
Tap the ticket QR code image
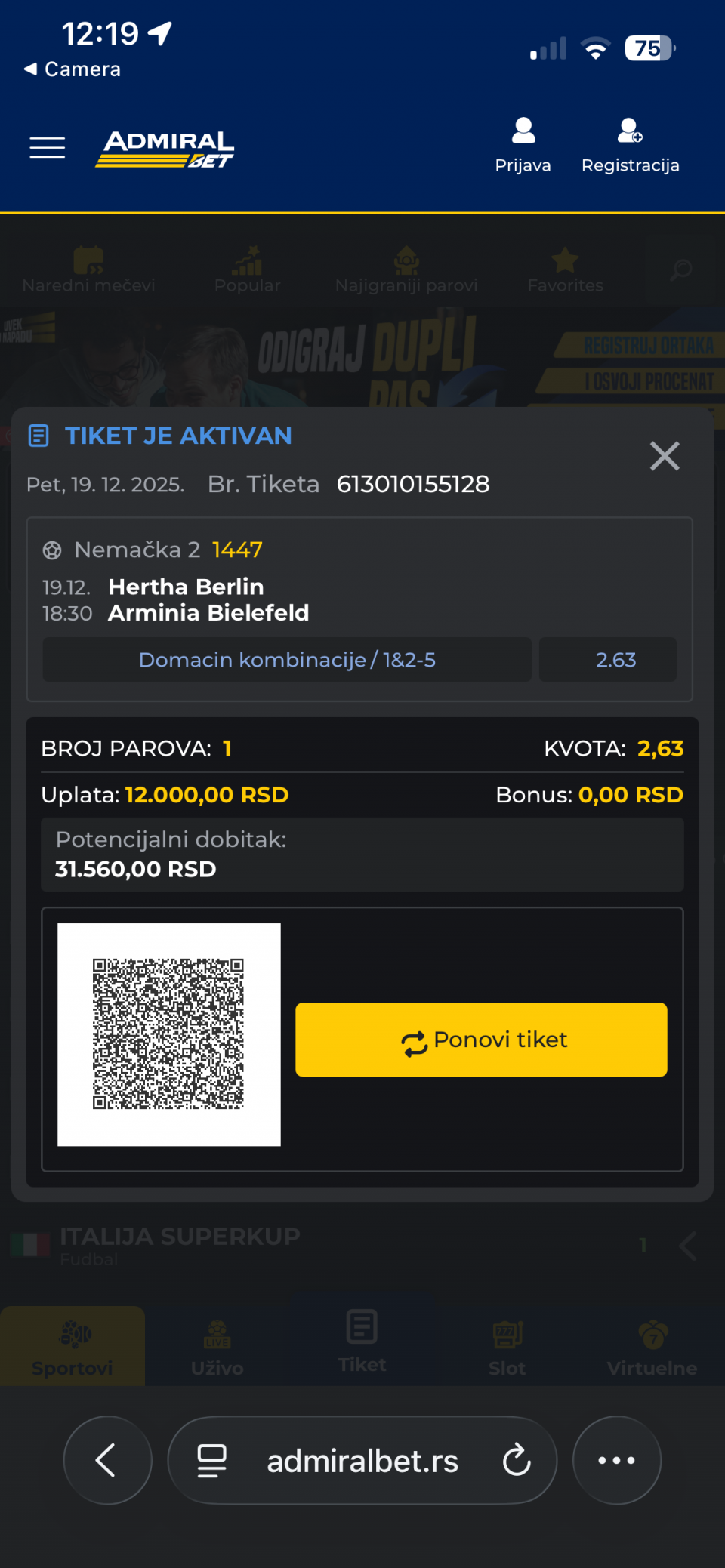click(x=168, y=1034)
